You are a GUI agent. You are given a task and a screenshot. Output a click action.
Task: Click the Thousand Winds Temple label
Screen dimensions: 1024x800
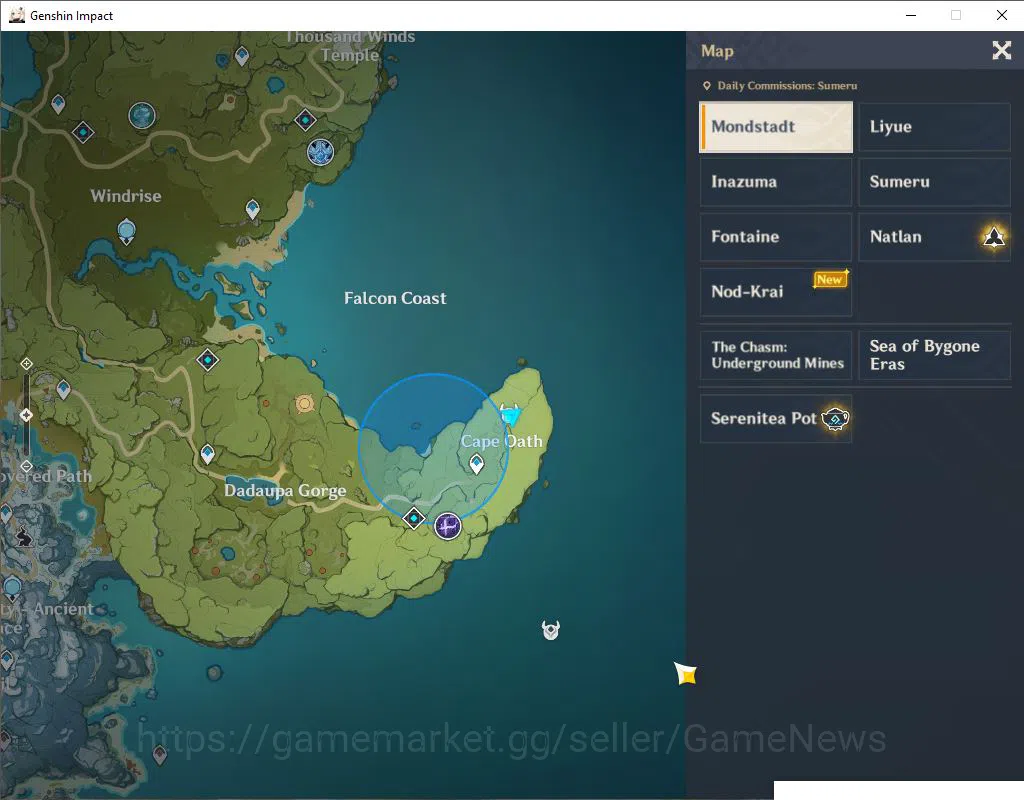350,46
